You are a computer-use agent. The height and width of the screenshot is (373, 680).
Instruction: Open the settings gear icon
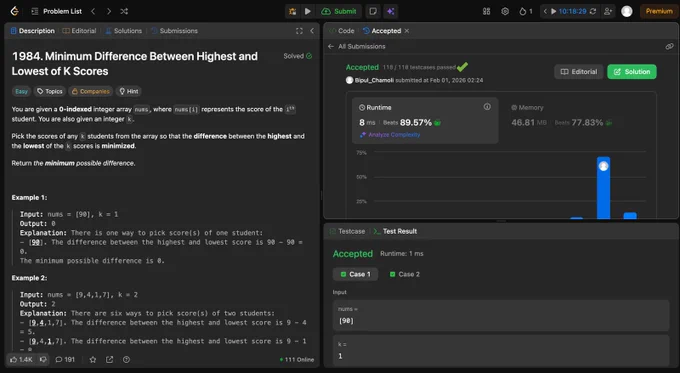(505, 11)
